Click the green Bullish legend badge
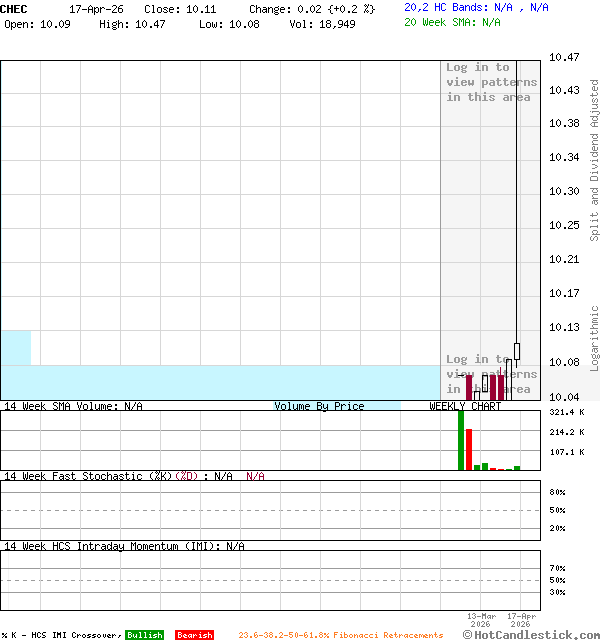The width and height of the screenshot is (600, 640). tap(144, 635)
